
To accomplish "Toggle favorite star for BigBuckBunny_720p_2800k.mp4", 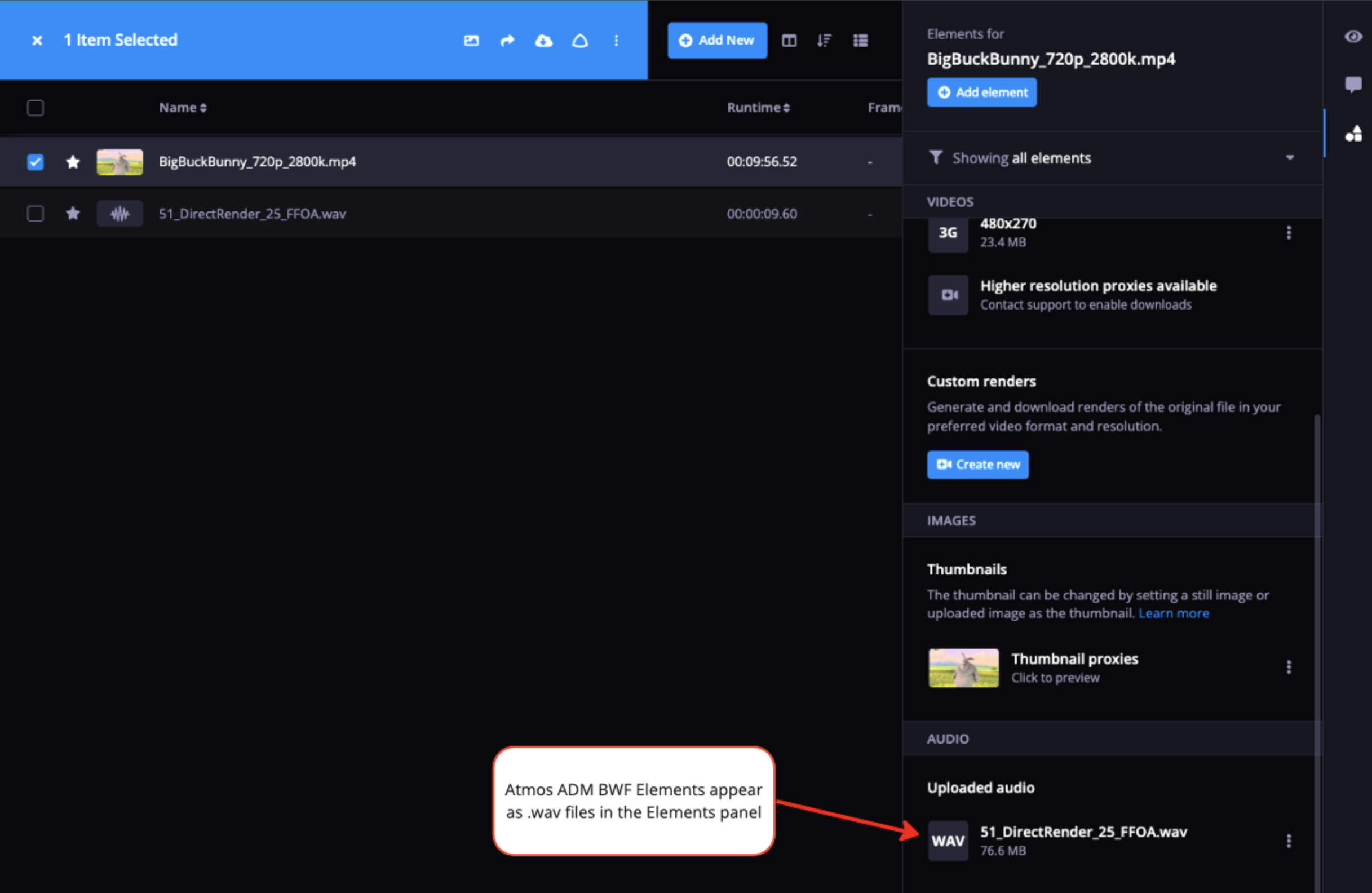I will tap(73, 162).
